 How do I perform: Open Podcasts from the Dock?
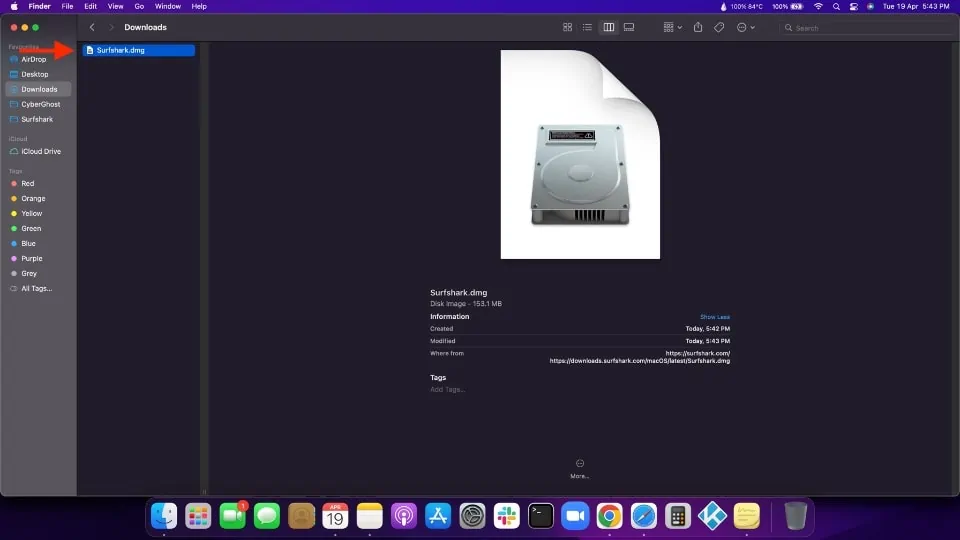click(x=404, y=516)
